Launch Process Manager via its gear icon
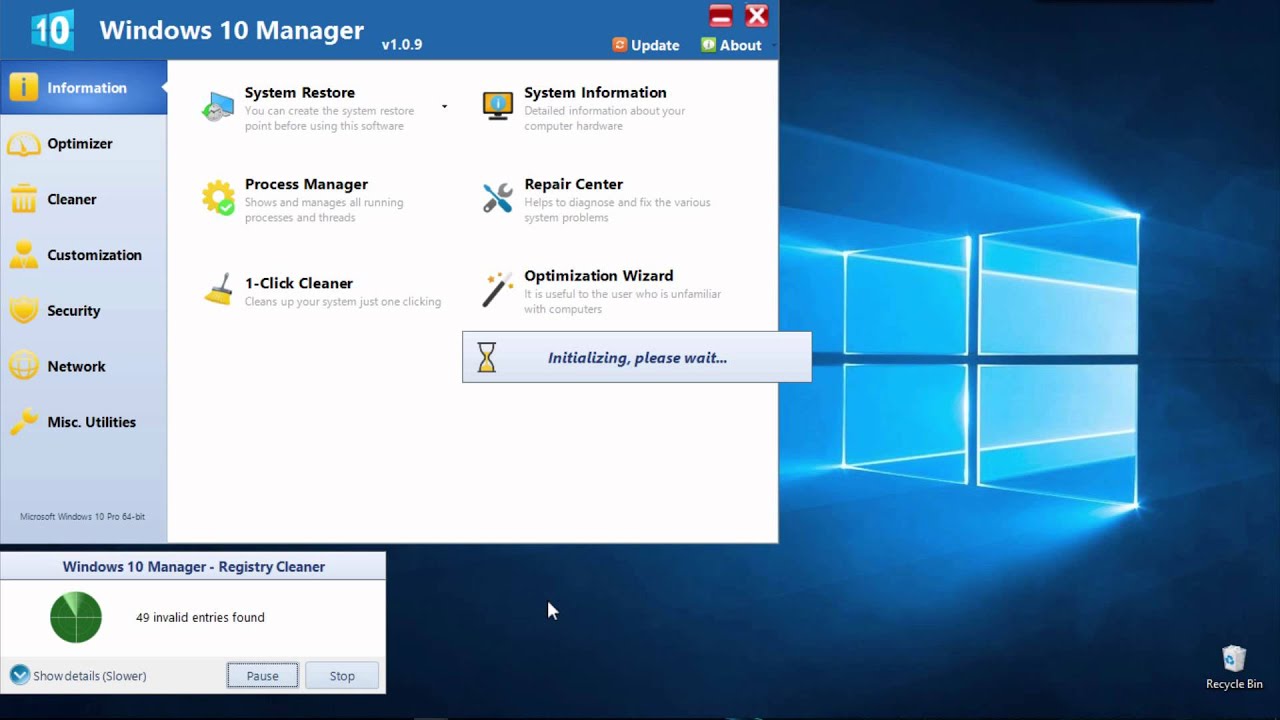Viewport: 1280px width, 720px height. click(x=217, y=198)
